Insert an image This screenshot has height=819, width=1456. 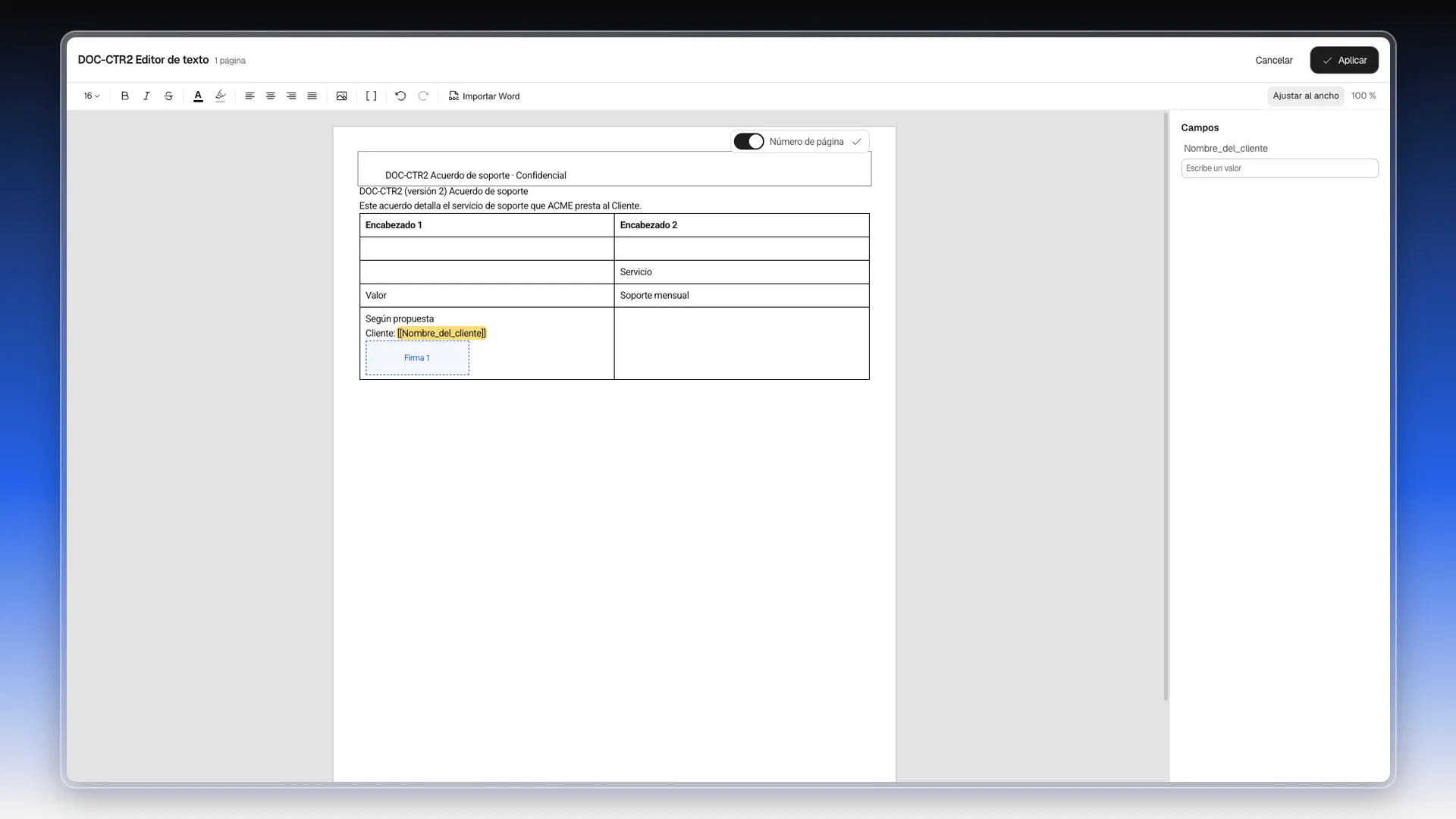point(342,96)
